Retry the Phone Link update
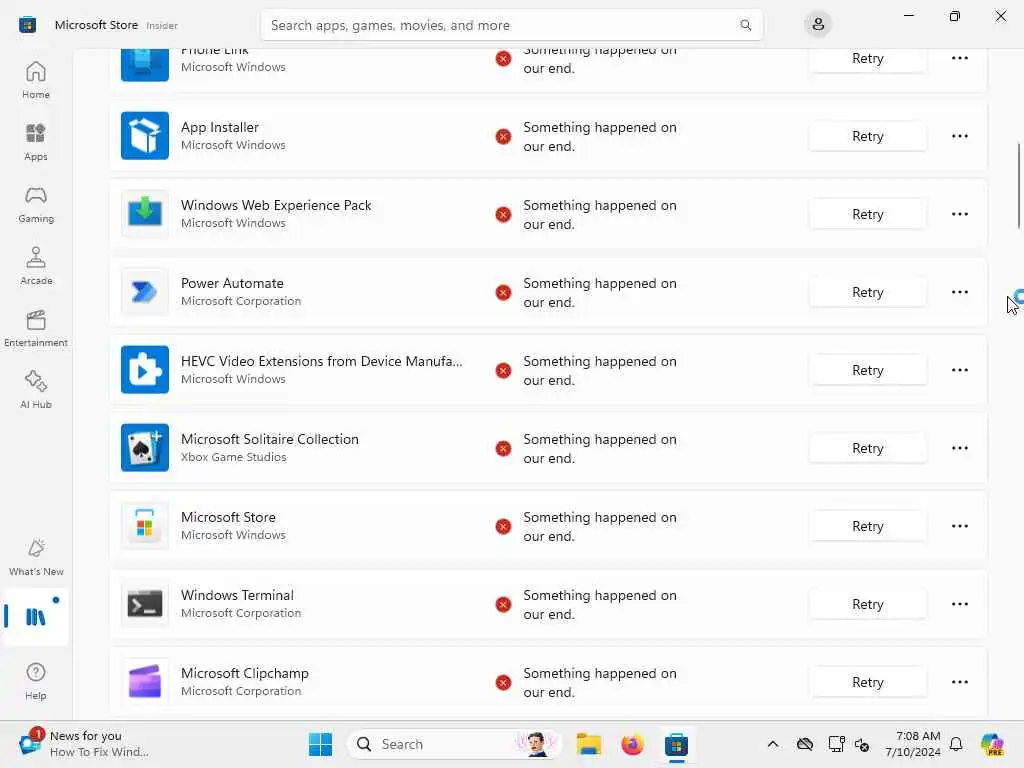1024x768 pixels. pyautogui.click(x=867, y=59)
